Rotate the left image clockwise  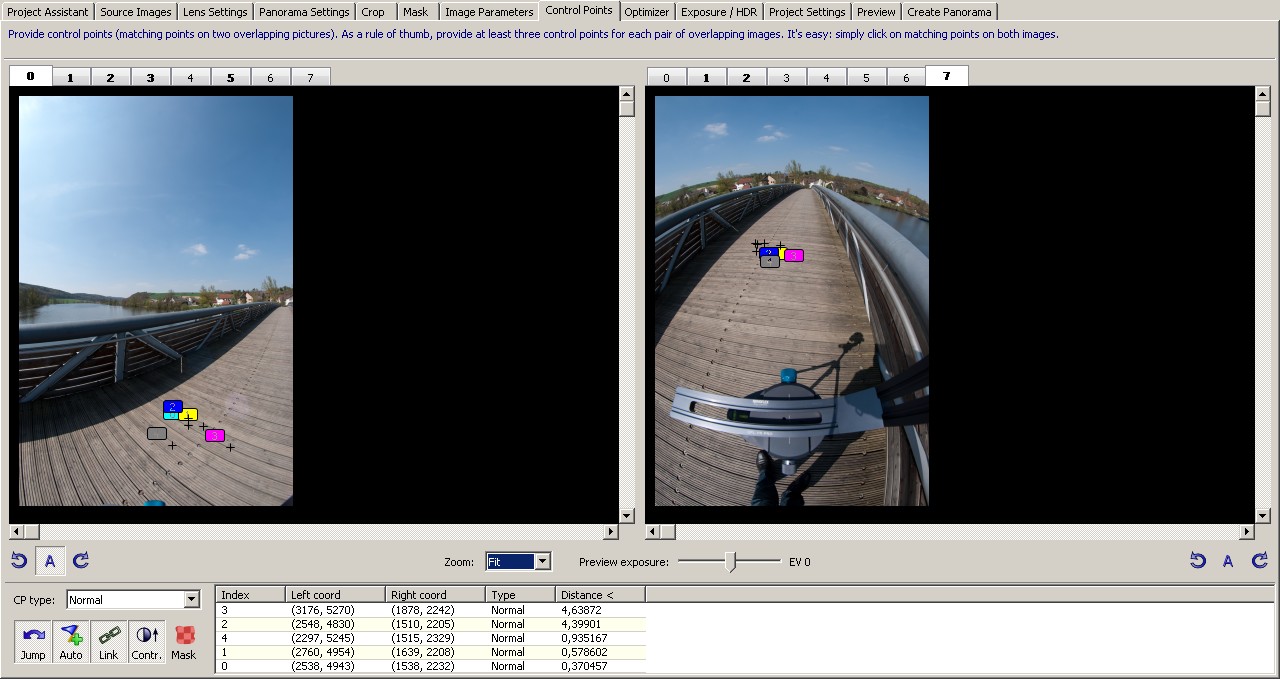pyautogui.click(x=81, y=561)
